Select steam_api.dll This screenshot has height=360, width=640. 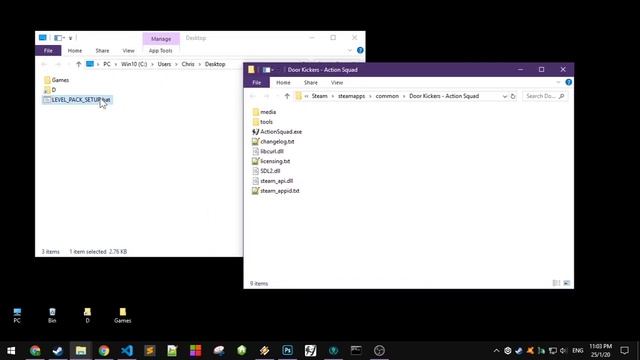(273, 181)
